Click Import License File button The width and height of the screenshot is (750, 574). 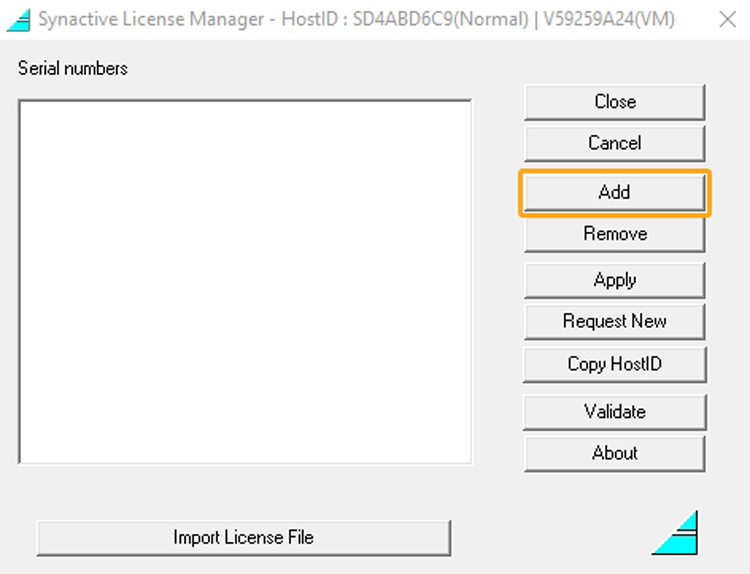point(243,538)
